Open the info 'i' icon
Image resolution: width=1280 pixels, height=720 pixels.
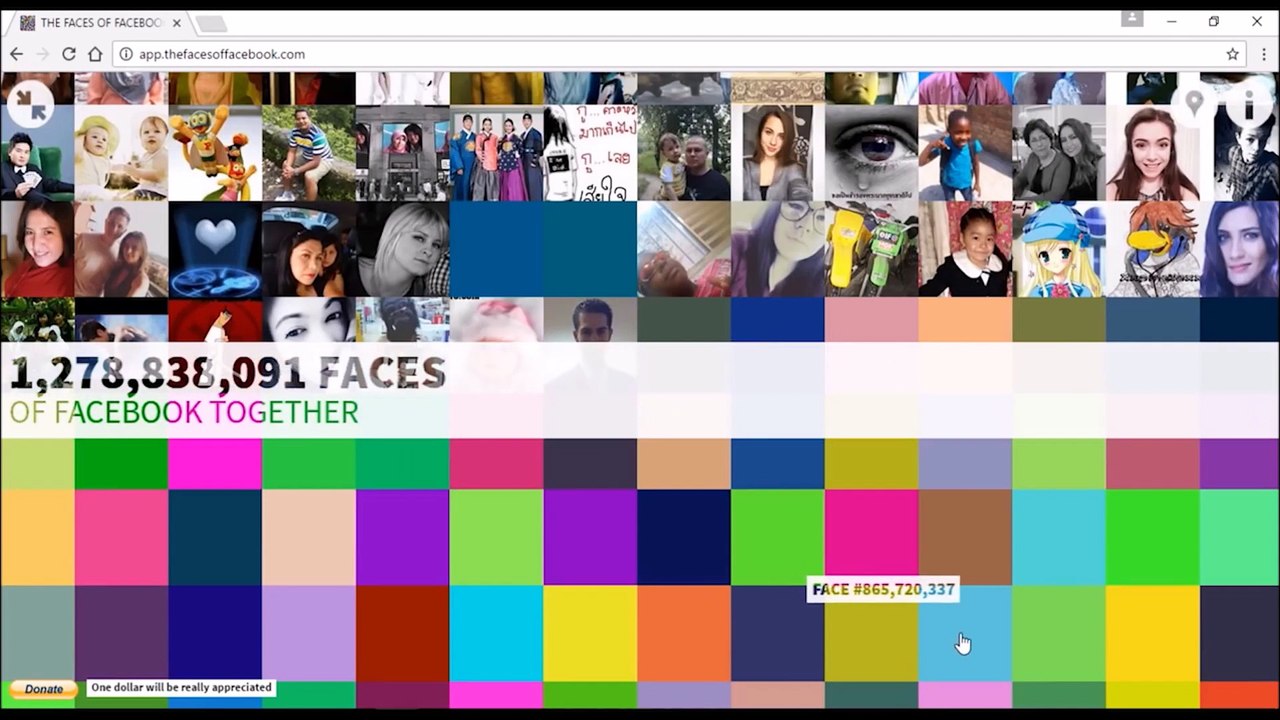[1249, 104]
